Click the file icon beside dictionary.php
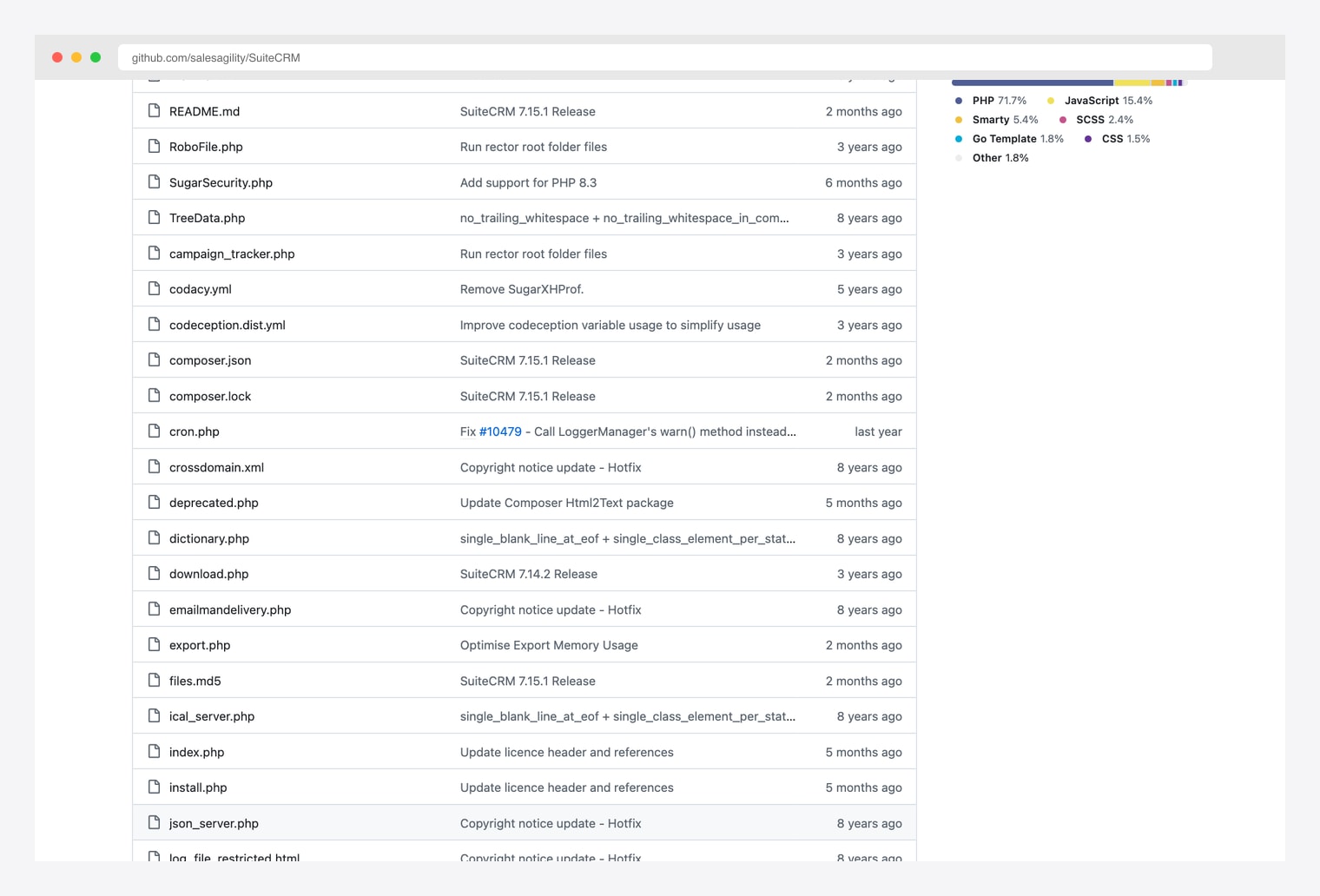The image size is (1320, 896). tap(154, 537)
